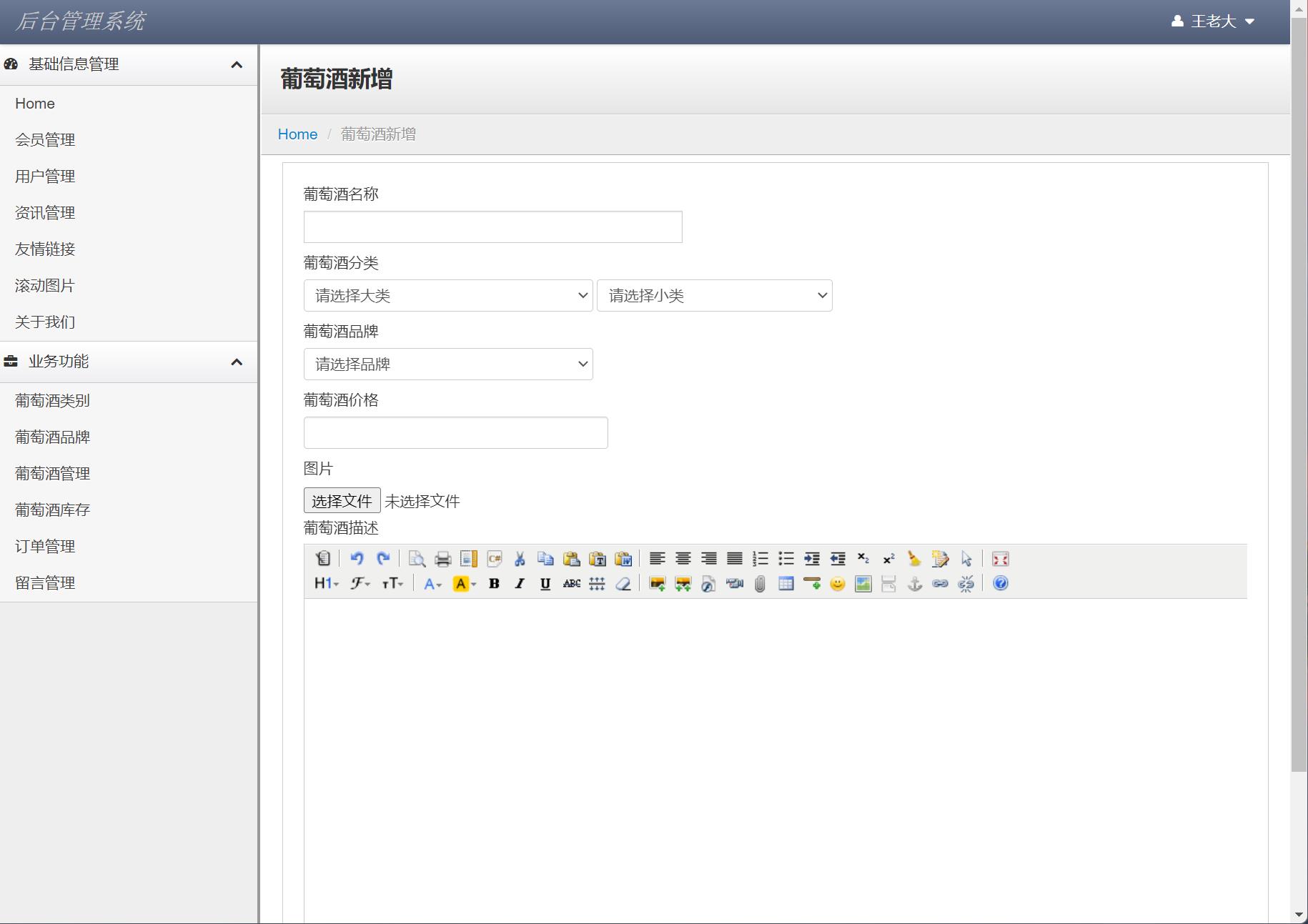Click the insert attachment paperclip icon
Viewport: 1308px width, 924px height.
[760, 584]
